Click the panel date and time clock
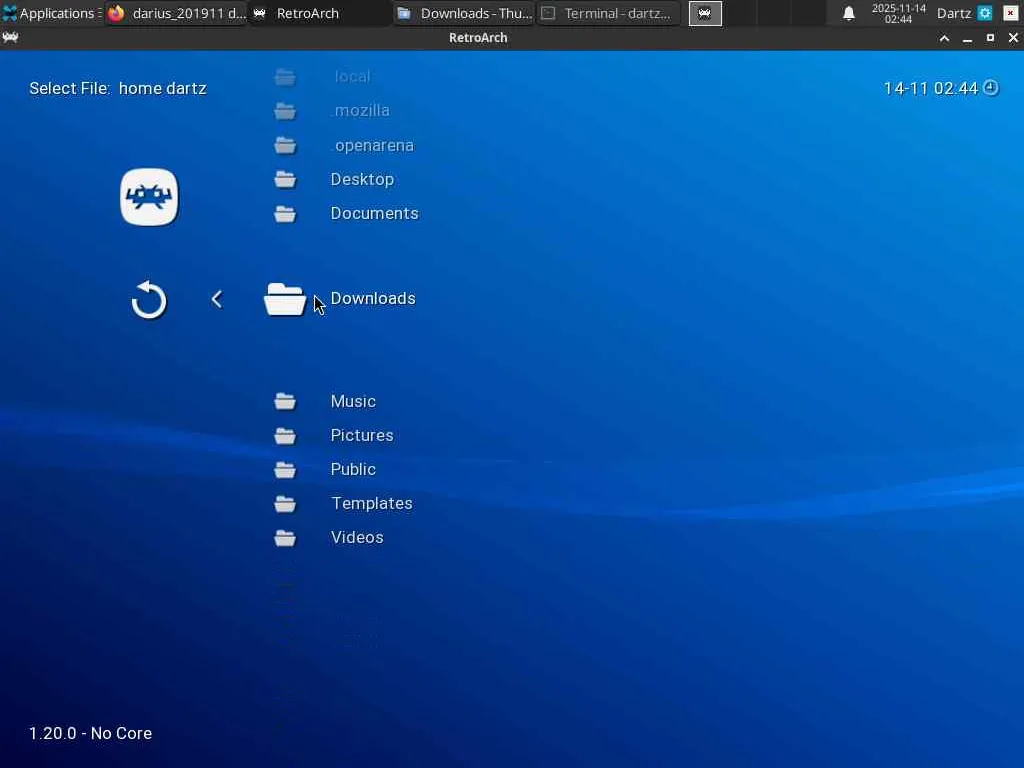This screenshot has width=1024, height=768. tap(899, 13)
